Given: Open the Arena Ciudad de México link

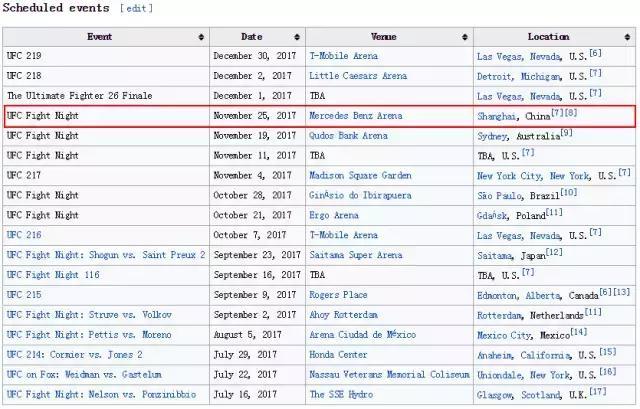Looking at the screenshot, I should click(x=362, y=335).
